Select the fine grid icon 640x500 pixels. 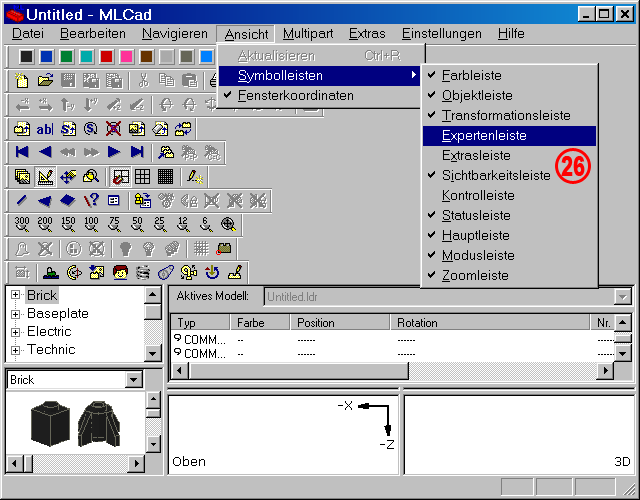(165, 177)
